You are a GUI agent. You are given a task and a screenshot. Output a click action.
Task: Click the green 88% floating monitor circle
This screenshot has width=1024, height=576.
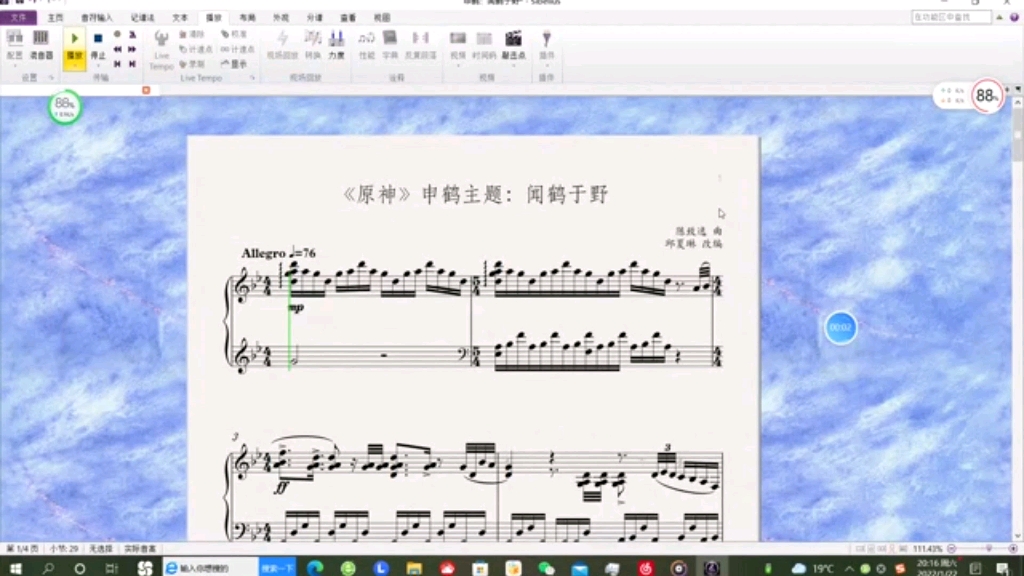click(65, 106)
